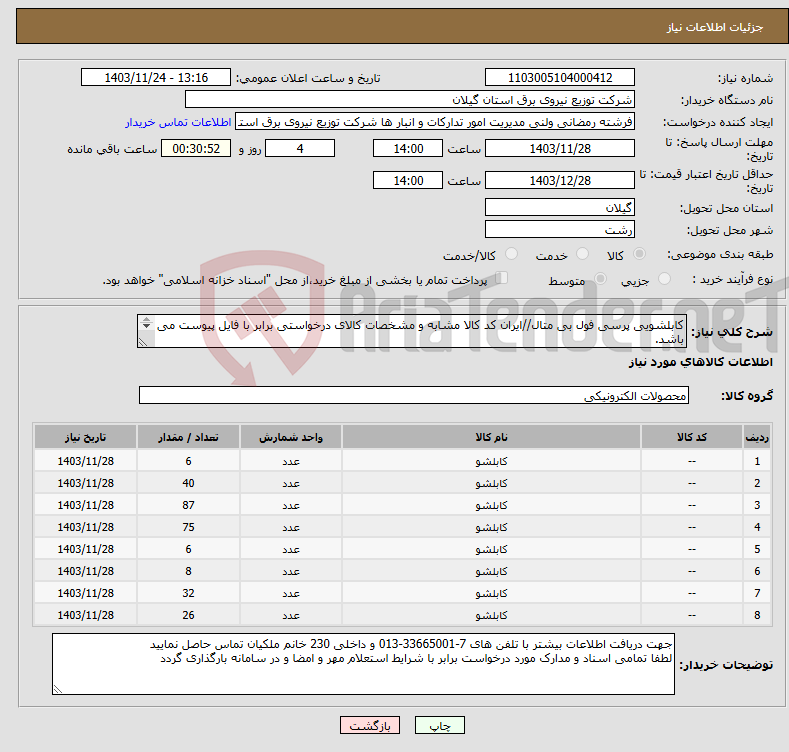789x752 pixels.
Task: Click quantity 26 in row 8
Action: [188, 615]
